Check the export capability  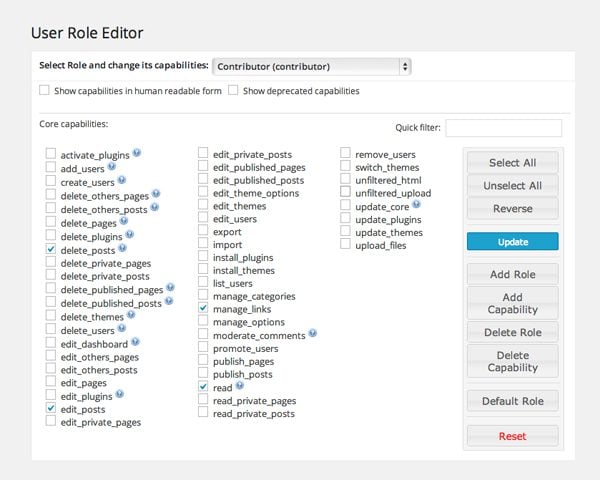(x=203, y=230)
